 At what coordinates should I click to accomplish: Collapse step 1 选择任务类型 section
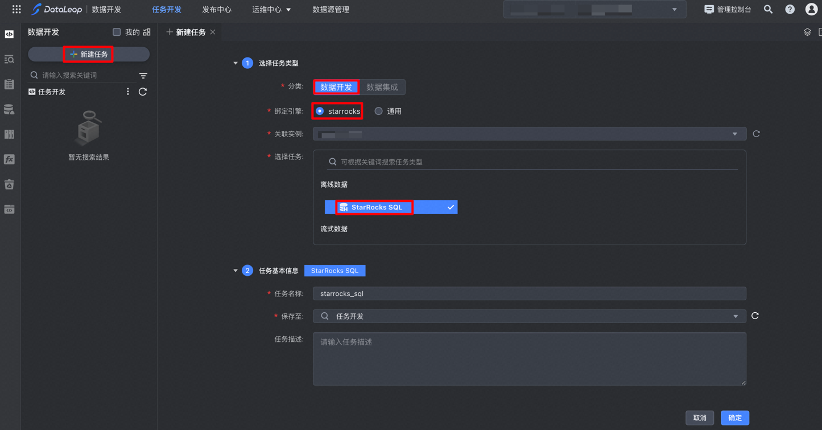point(235,63)
